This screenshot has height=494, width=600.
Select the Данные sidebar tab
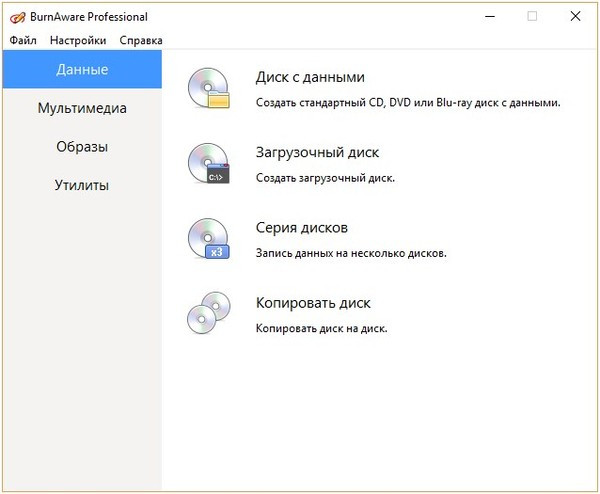tap(82, 70)
